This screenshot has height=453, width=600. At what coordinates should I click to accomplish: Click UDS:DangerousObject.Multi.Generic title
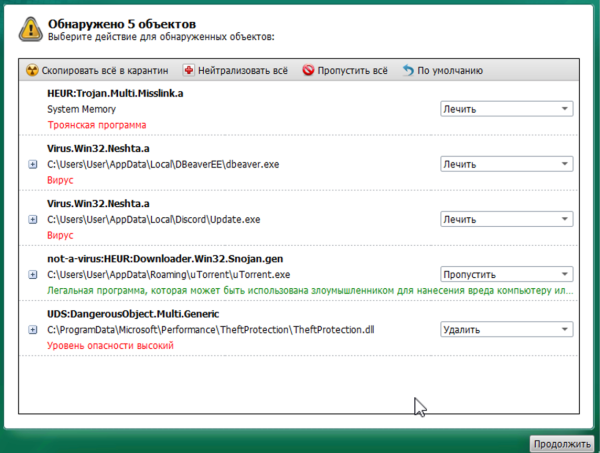click(x=133, y=314)
